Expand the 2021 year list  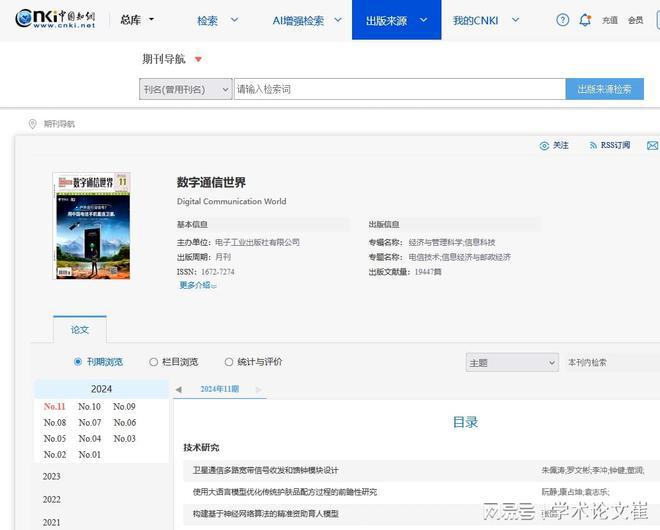[x=51, y=522]
